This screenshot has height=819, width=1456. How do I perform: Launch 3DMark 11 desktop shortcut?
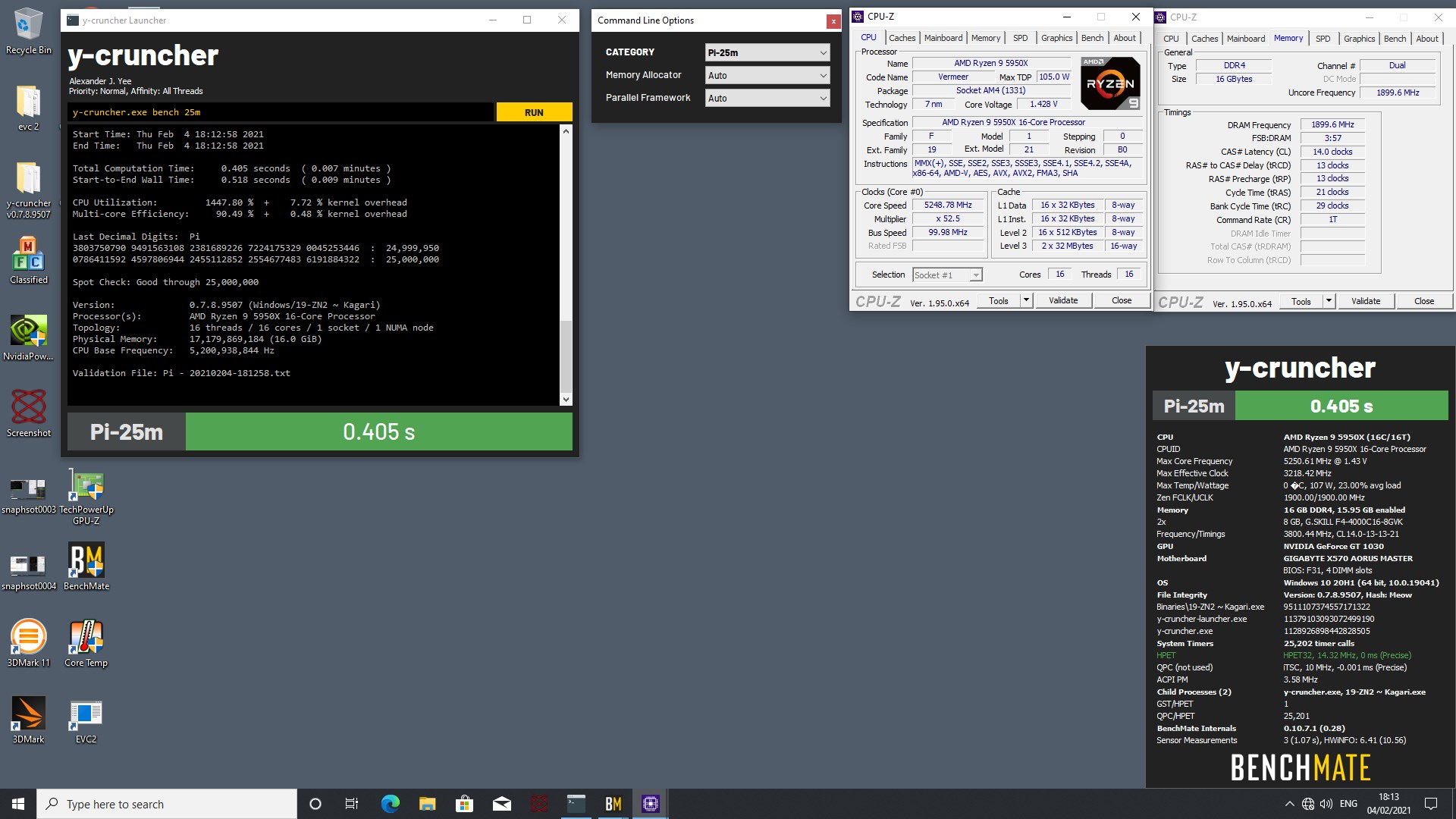coord(28,643)
